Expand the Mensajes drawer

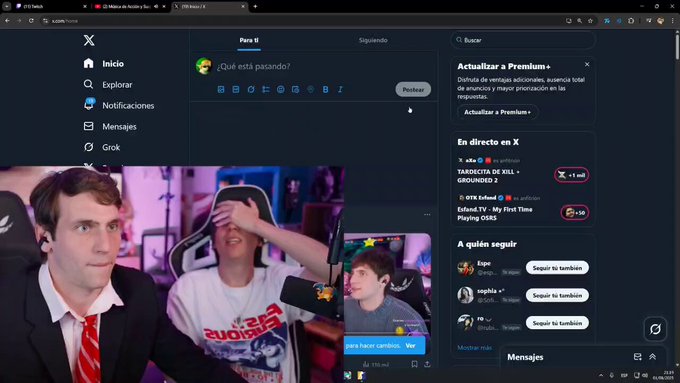pos(652,357)
